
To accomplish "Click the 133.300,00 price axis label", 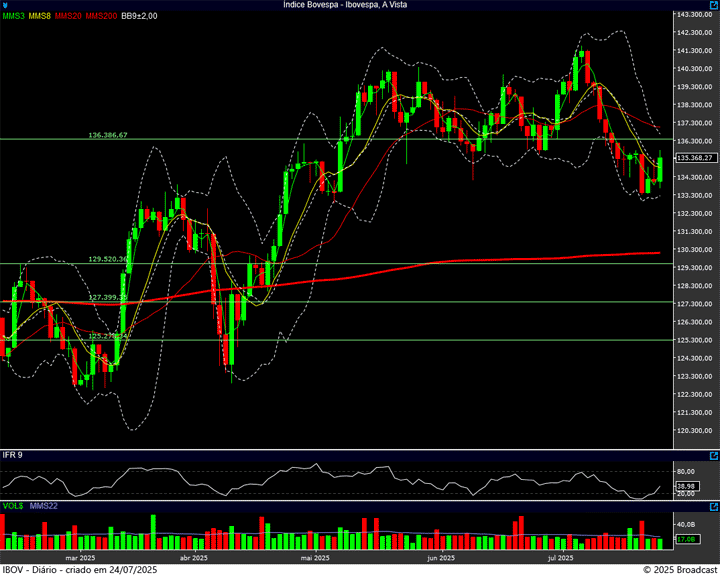I will tap(695, 196).
